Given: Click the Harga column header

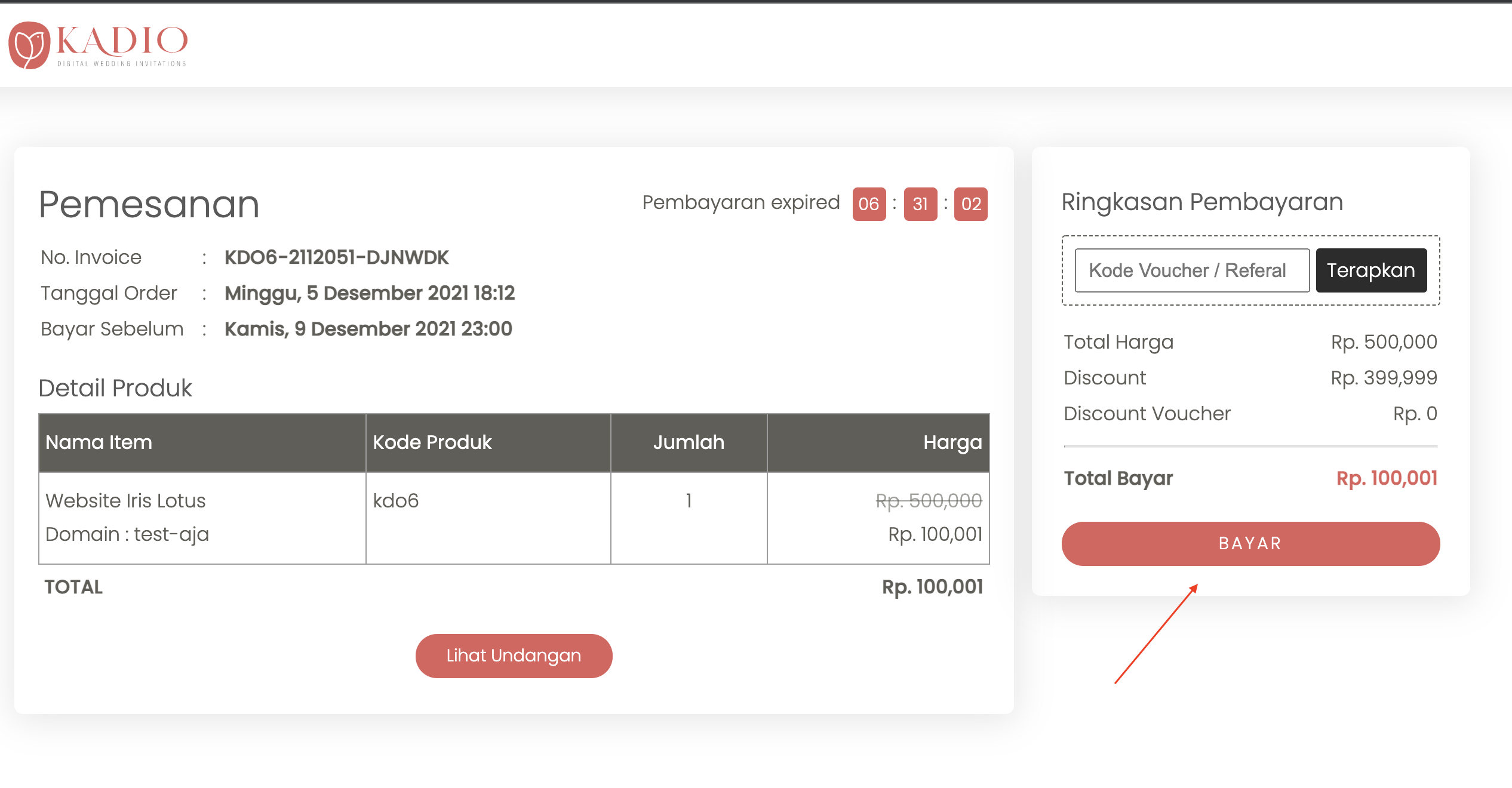Looking at the screenshot, I should pyautogui.click(x=952, y=442).
